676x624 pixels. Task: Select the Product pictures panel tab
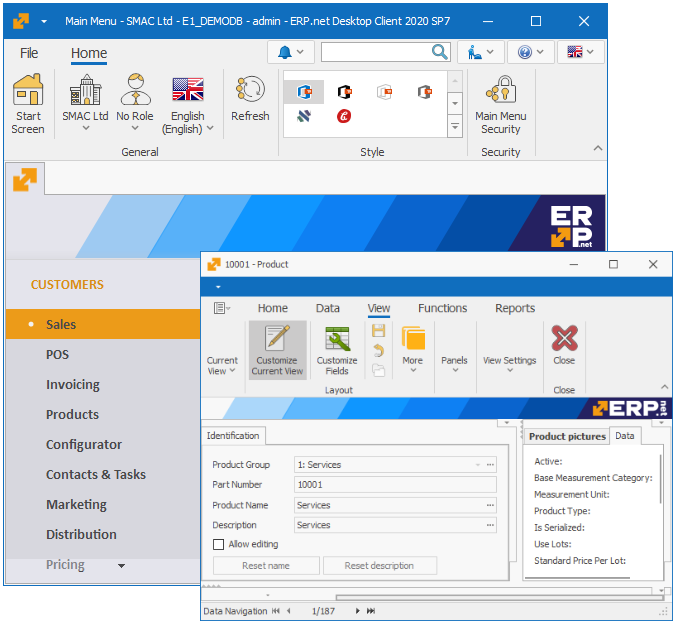click(x=567, y=436)
